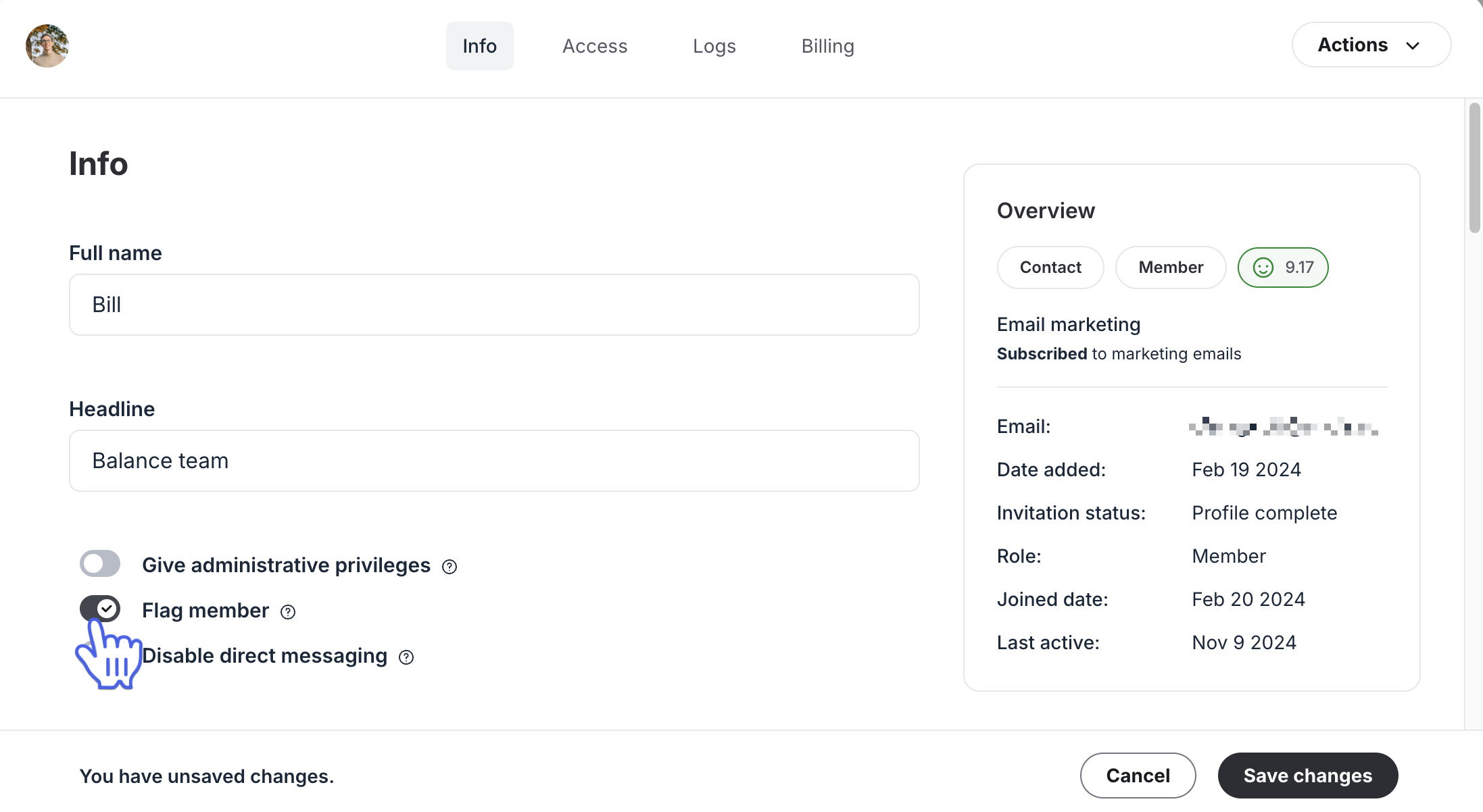Click the help icon beside Give administrative privileges
Screen dimensions: 1483x812
click(x=449, y=566)
